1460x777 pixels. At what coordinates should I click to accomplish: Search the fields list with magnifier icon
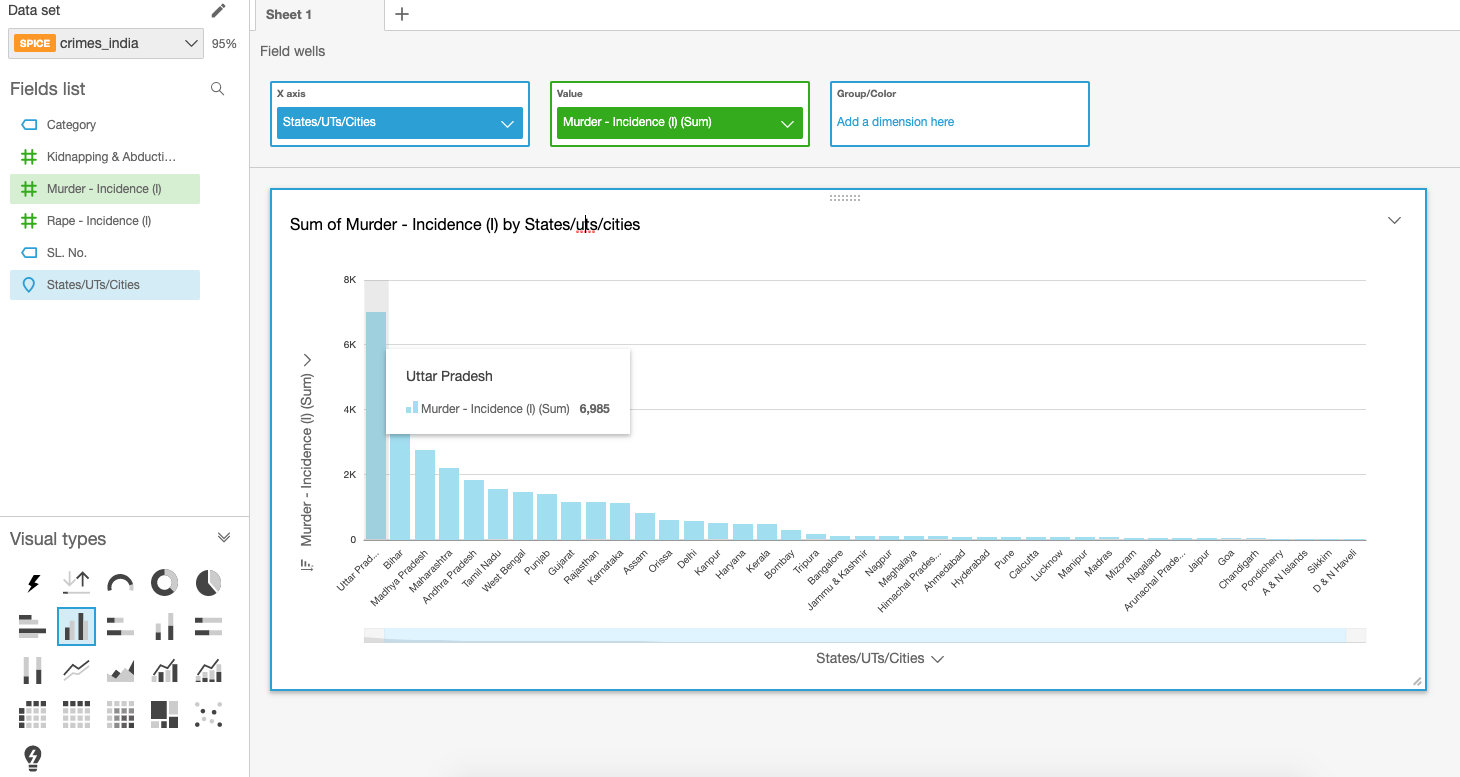(x=217, y=89)
